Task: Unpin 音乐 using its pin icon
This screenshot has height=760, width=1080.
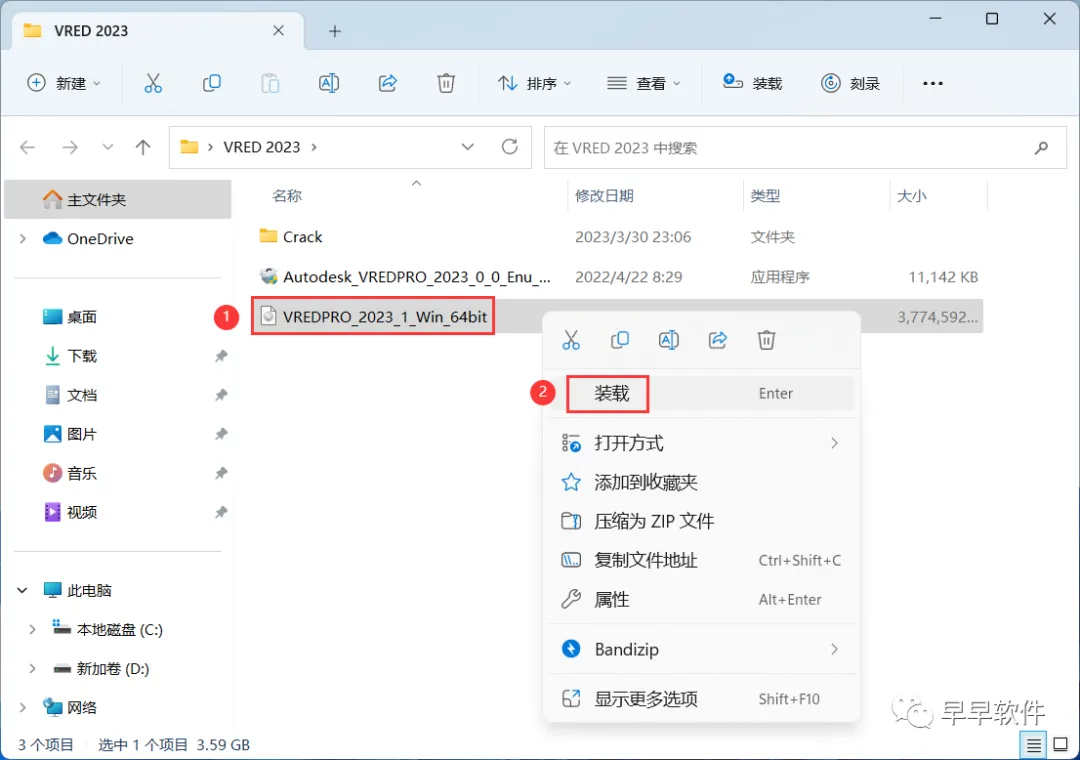Action: coord(221,473)
